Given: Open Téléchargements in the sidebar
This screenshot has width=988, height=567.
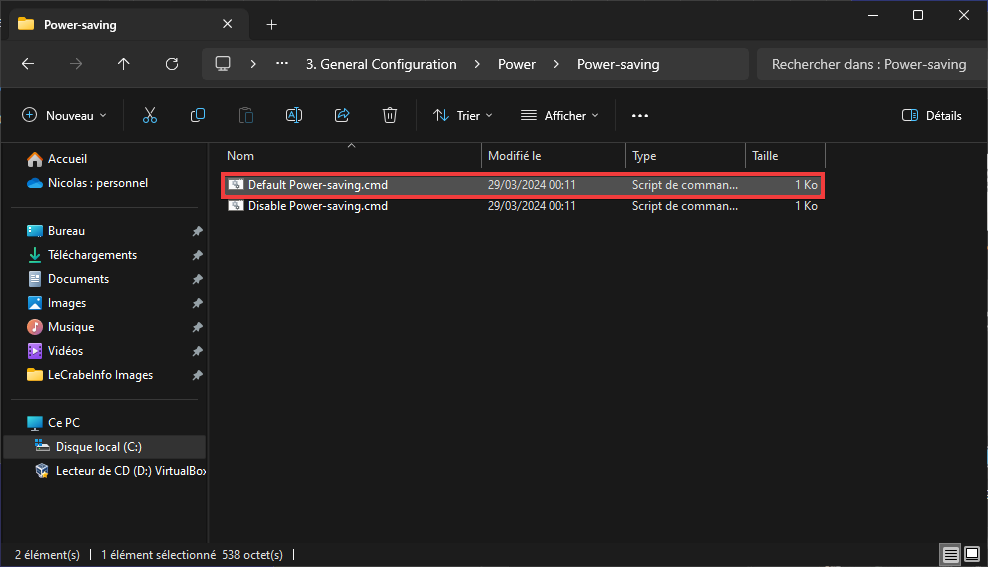Looking at the screenshot, I should (x=92, y=255).
